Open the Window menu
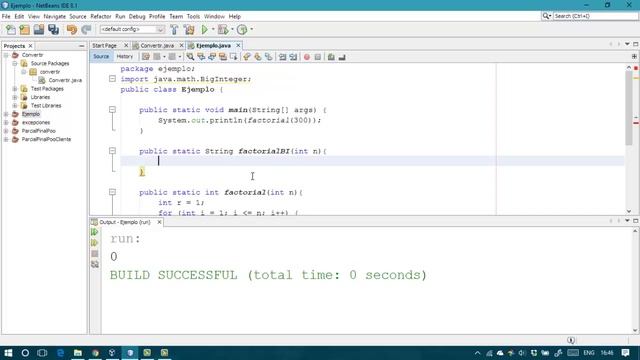The width and height of the screenshot is (640, 360). click(x=214, y=16)
